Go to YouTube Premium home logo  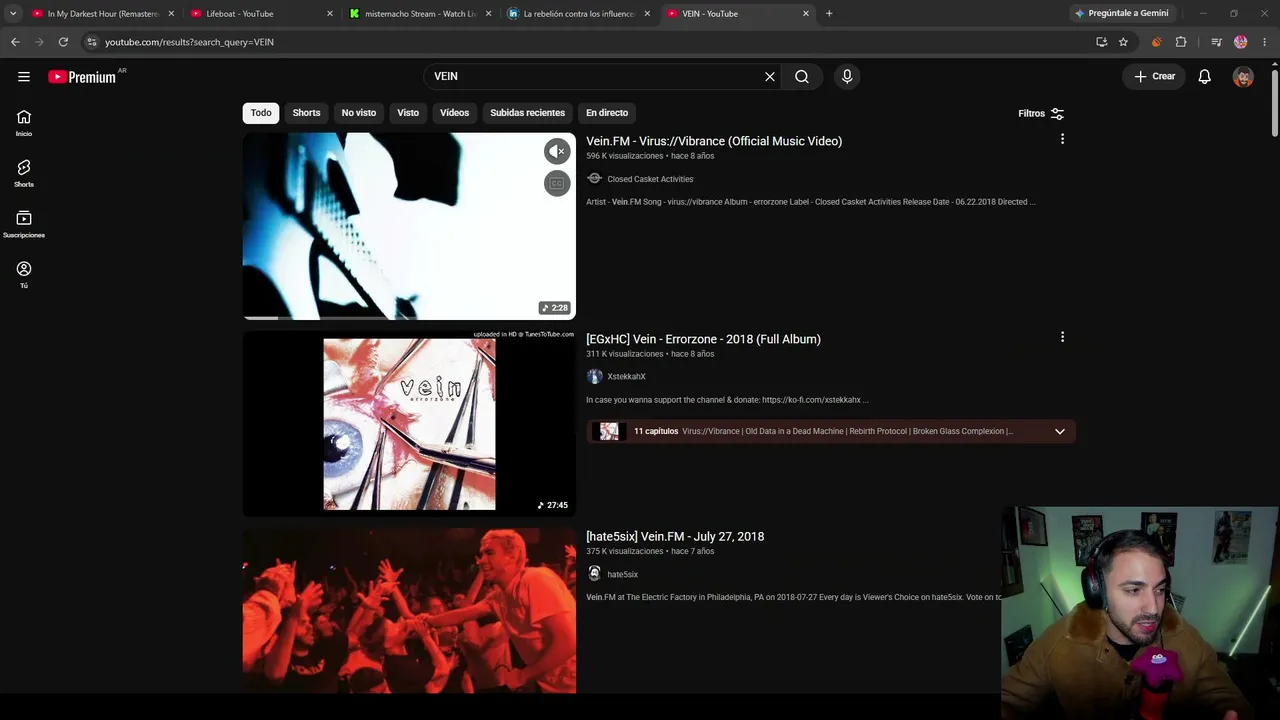coord(82,77)
